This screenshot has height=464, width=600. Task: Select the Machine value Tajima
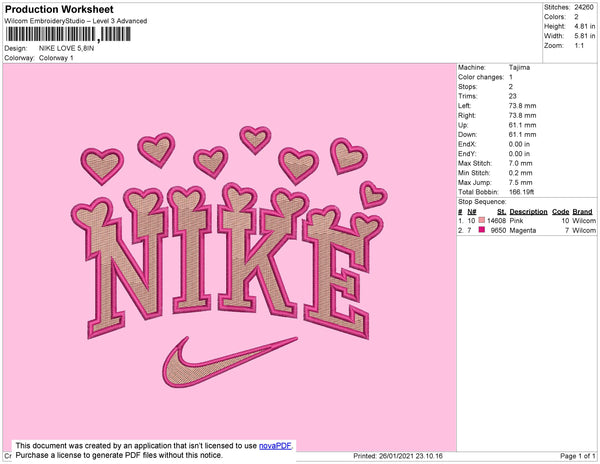(518, 68)
